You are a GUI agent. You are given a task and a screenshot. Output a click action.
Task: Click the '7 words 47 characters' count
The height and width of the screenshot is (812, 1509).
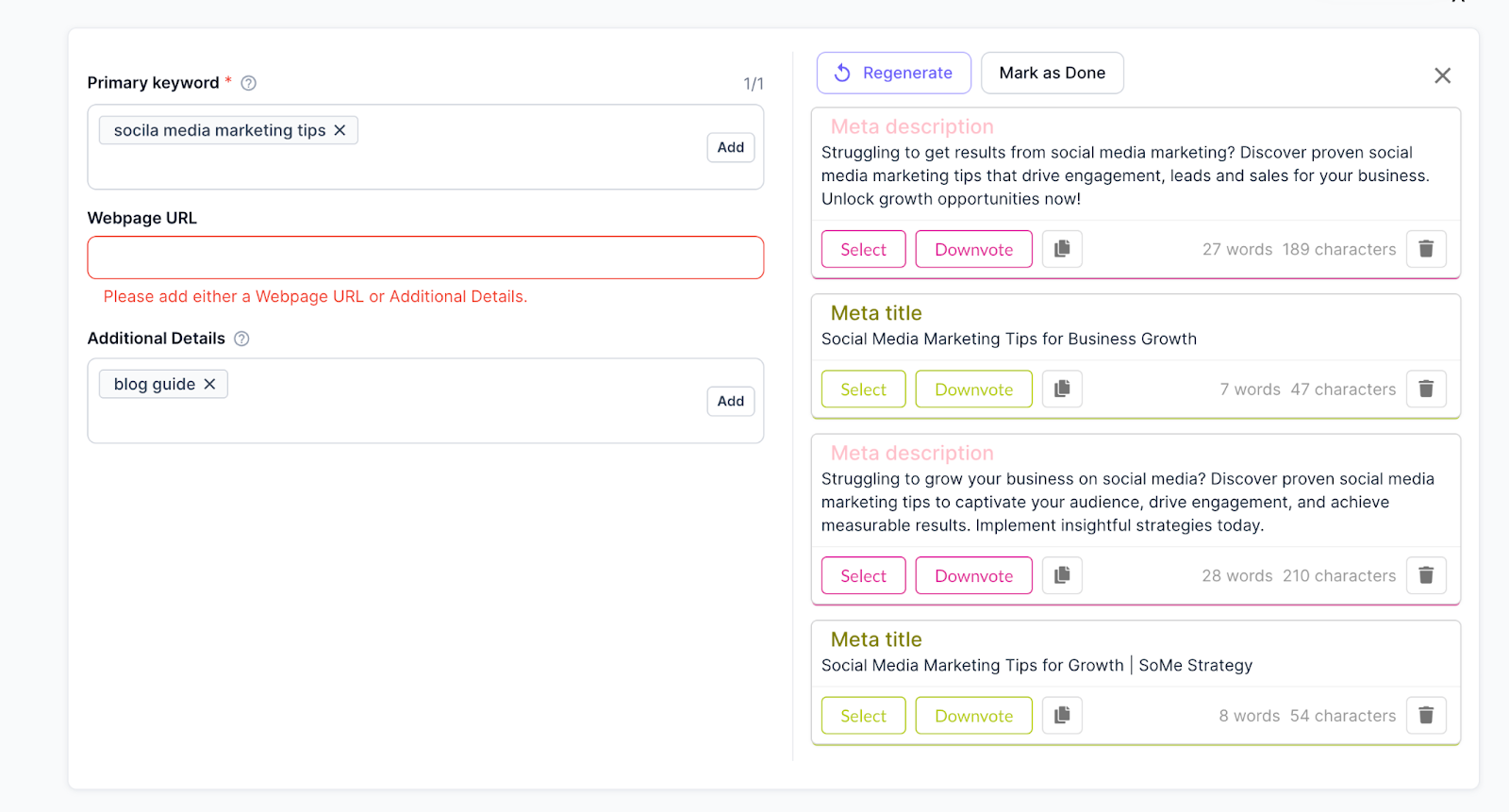coord(1308,389)
